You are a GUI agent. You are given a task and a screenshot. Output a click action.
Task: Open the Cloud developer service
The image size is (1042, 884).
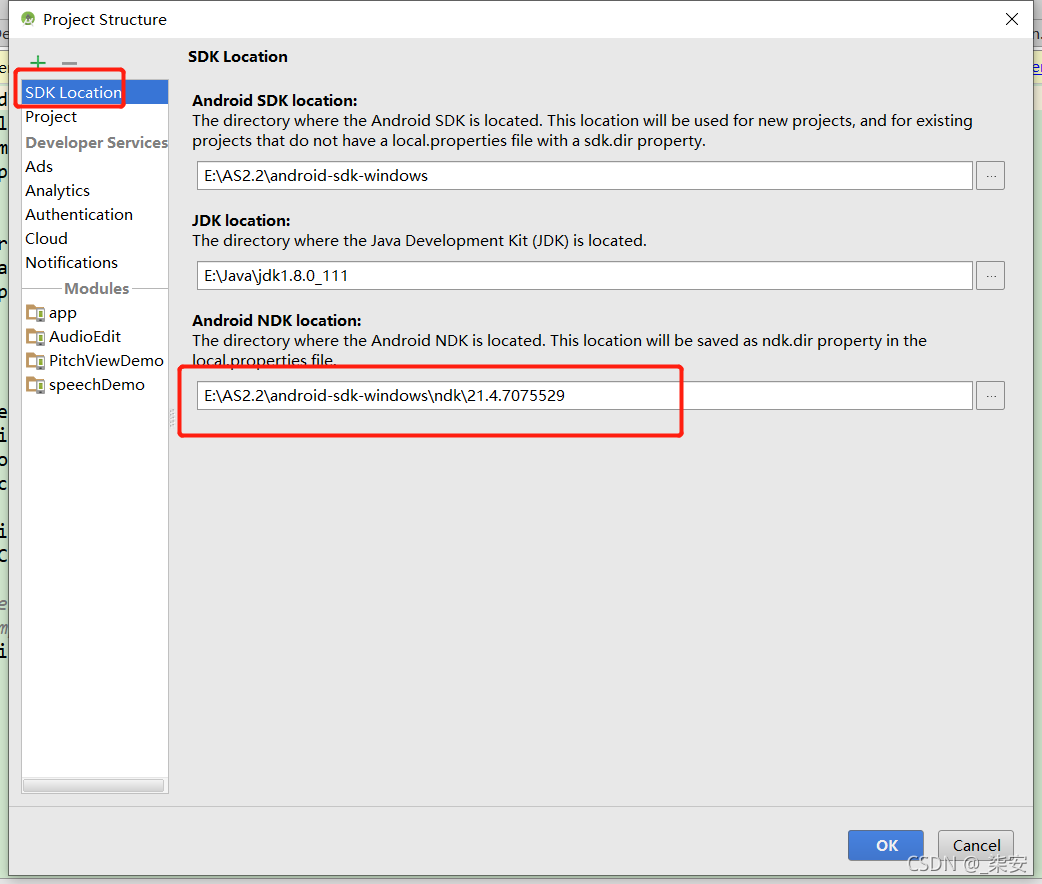[x=47, y=239]
